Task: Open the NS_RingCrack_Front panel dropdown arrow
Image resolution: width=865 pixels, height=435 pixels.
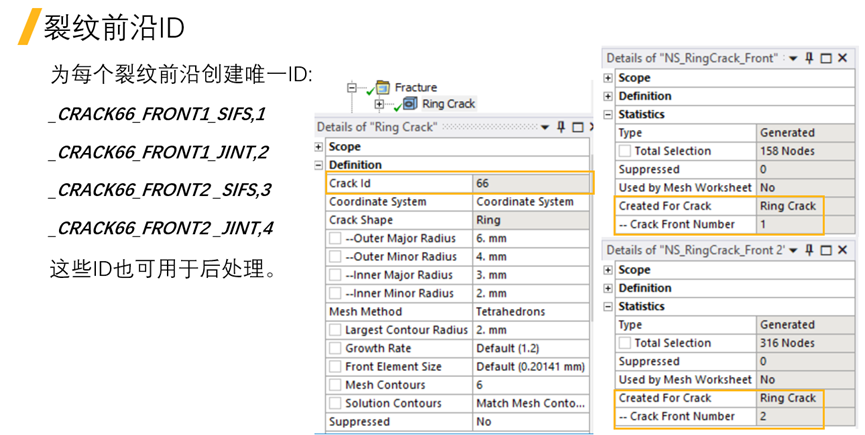Action: [x=793, y=58]
